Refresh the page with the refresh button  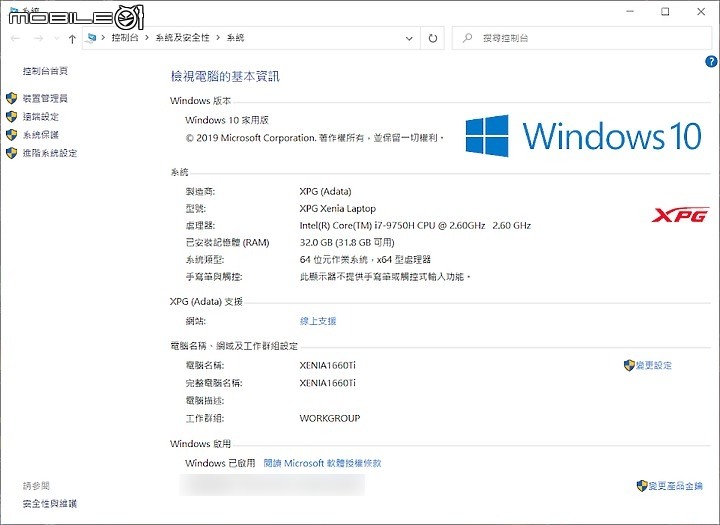pyautogui.click(x=433, y=38)
